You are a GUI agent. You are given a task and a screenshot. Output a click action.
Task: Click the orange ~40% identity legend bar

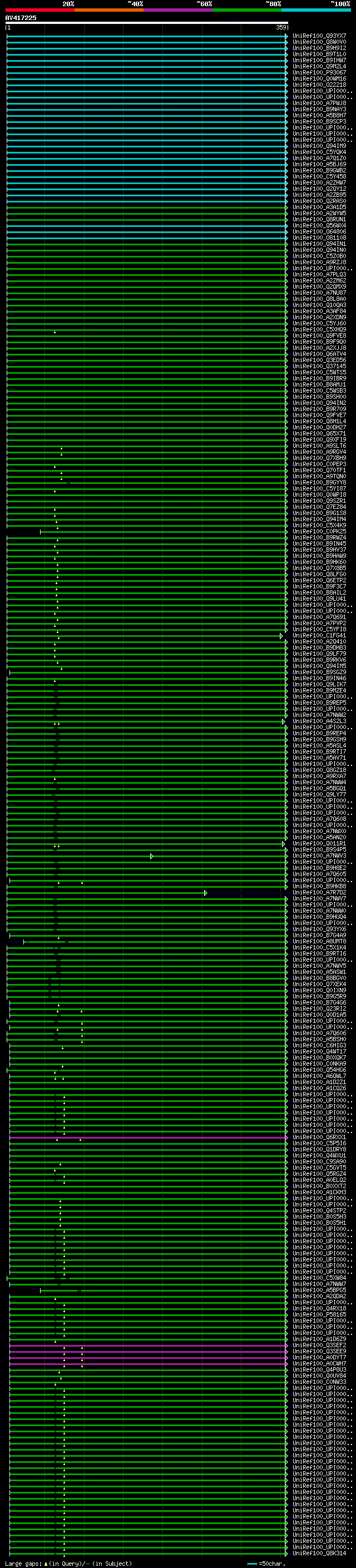pyautogui.click(x=109, y=11)
